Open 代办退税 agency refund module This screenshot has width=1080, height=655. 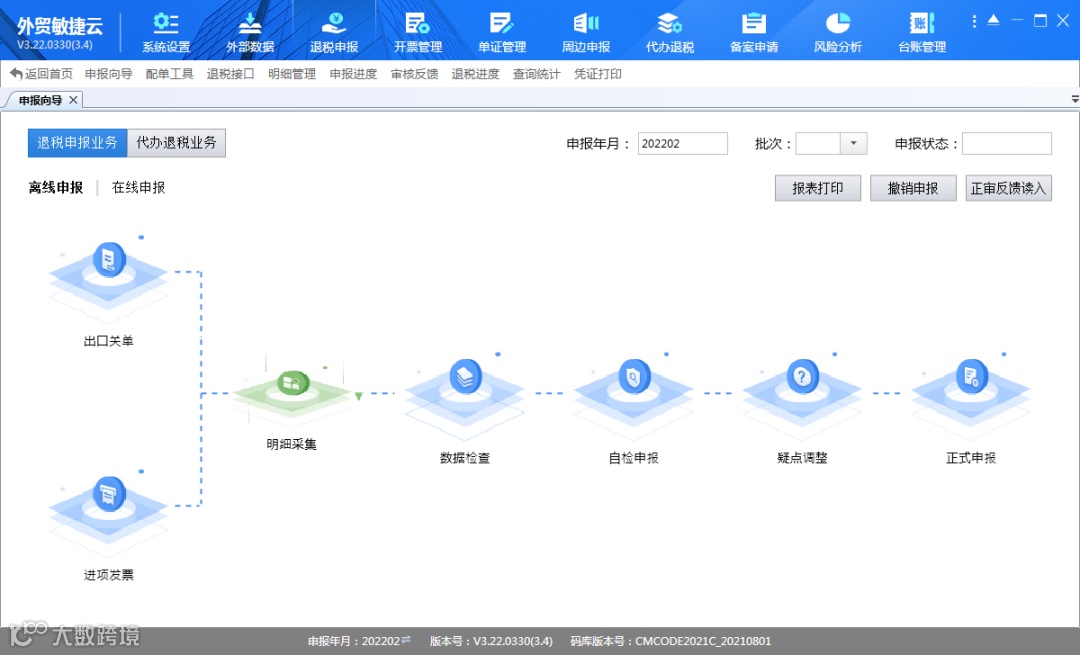669,32
